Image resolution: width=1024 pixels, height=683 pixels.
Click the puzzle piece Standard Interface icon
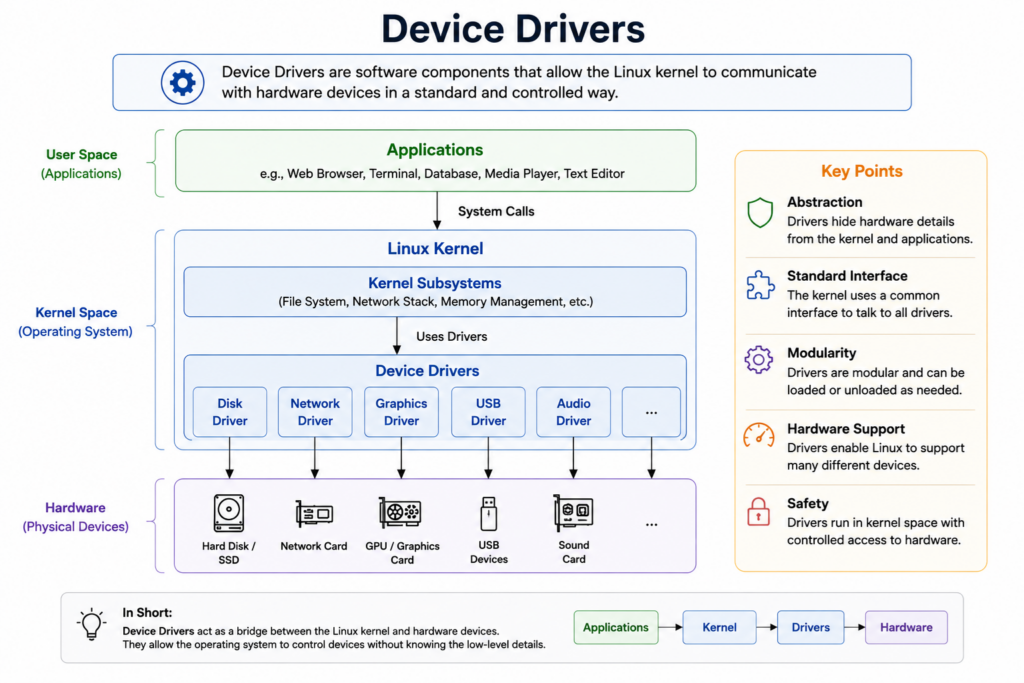pyautogui.click(x=760, y=285)
